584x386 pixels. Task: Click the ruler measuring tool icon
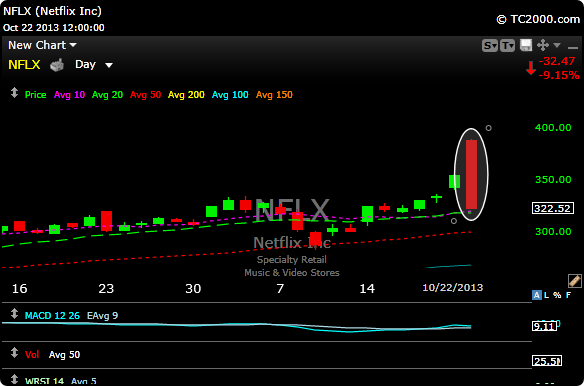[575, 281]
